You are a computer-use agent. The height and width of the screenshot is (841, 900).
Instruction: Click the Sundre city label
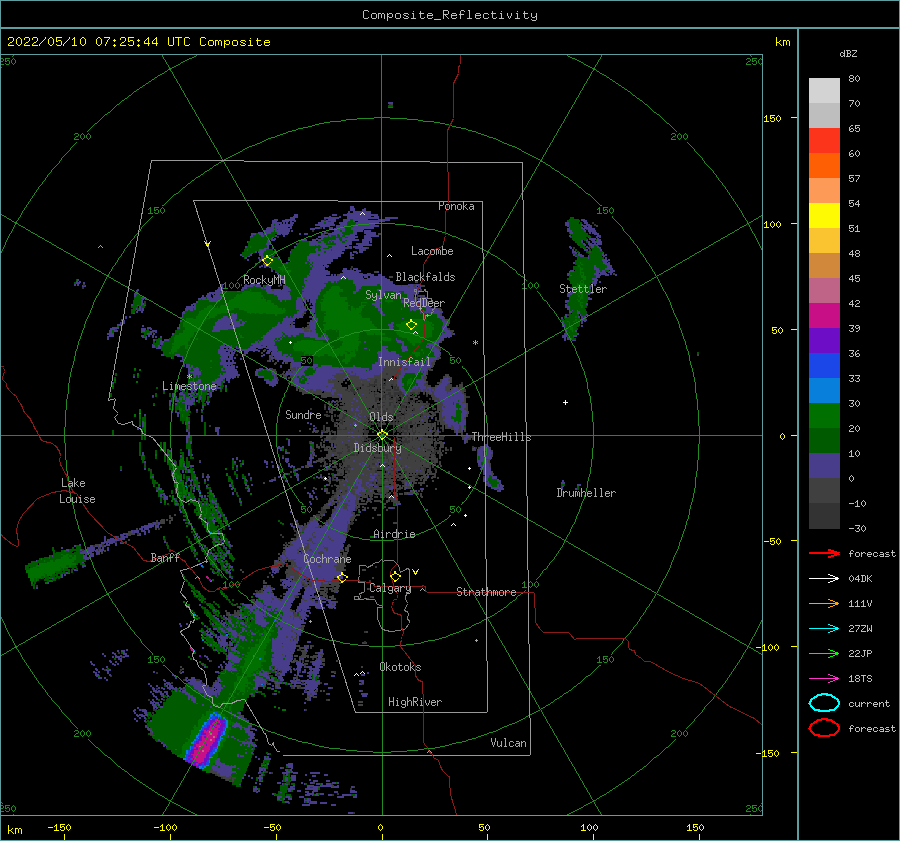click(303, 414)
